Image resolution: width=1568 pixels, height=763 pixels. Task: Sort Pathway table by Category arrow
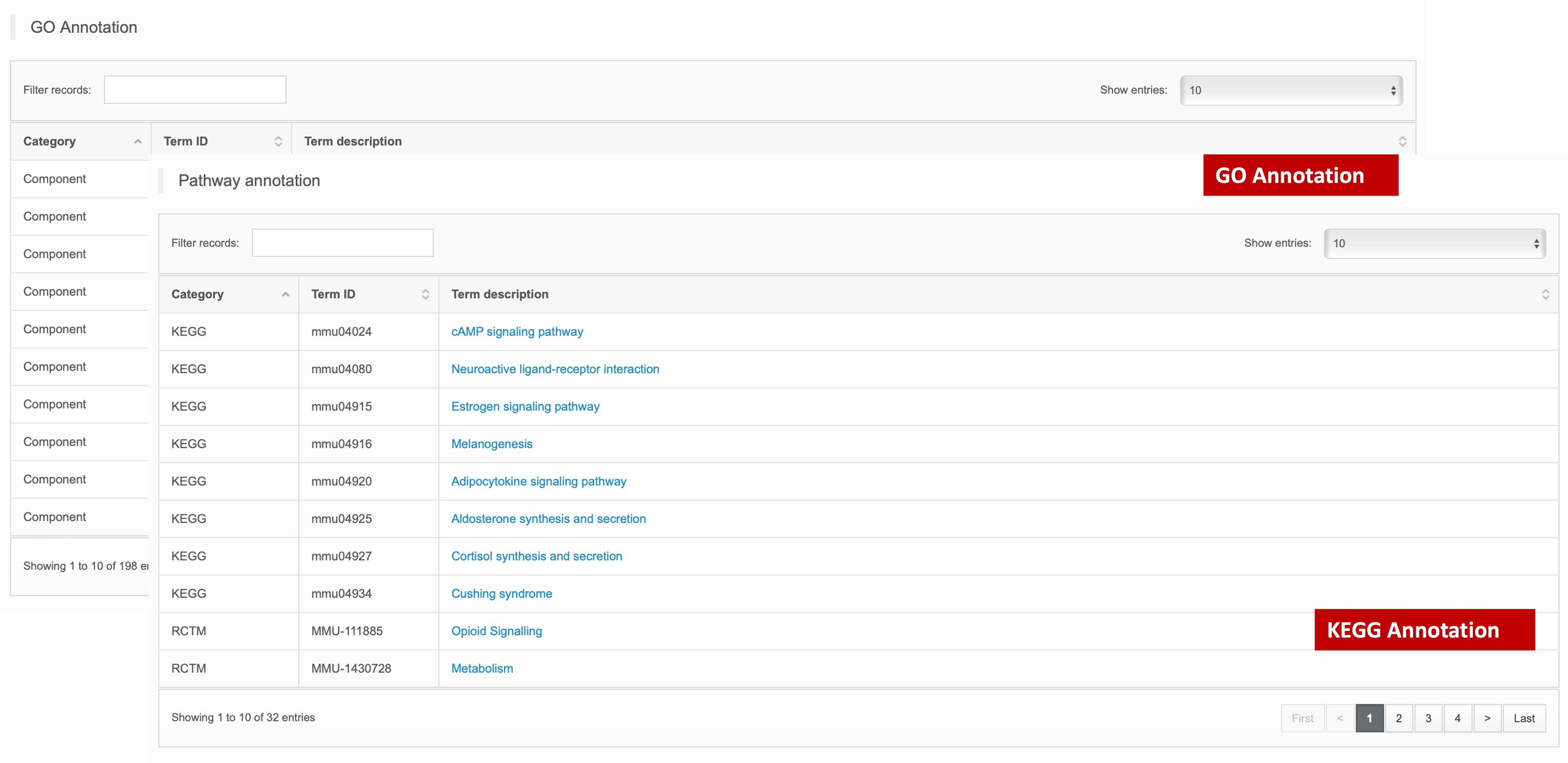[x=285, y=294]
